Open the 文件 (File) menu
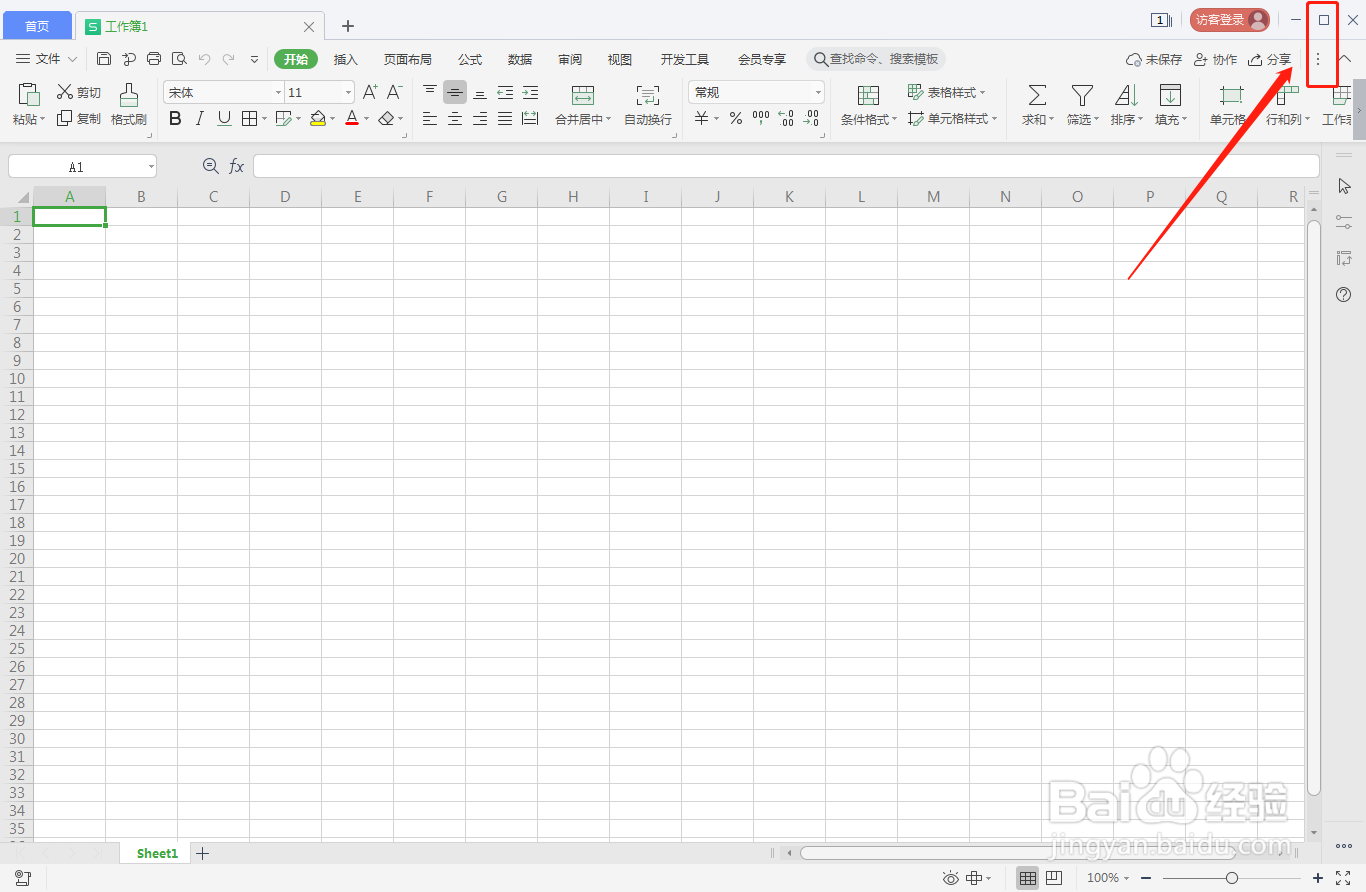The image size is (1366, 892). [47, 59]
